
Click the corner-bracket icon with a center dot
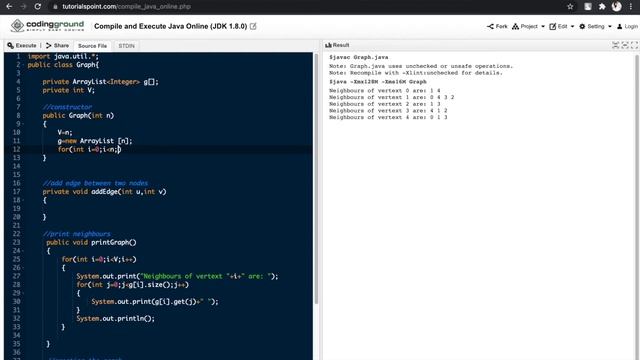point(625,45)
